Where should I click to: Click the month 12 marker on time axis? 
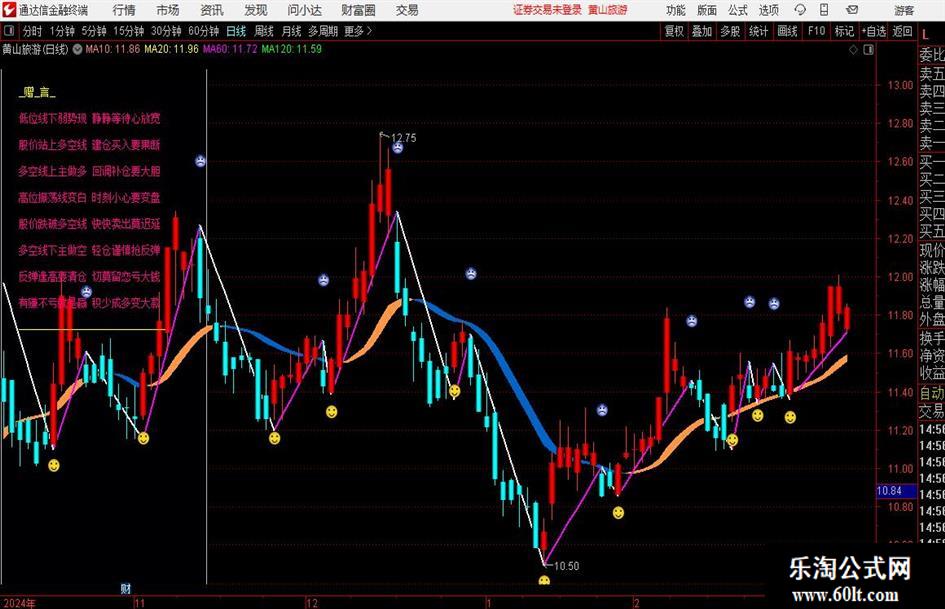[312, 603]
